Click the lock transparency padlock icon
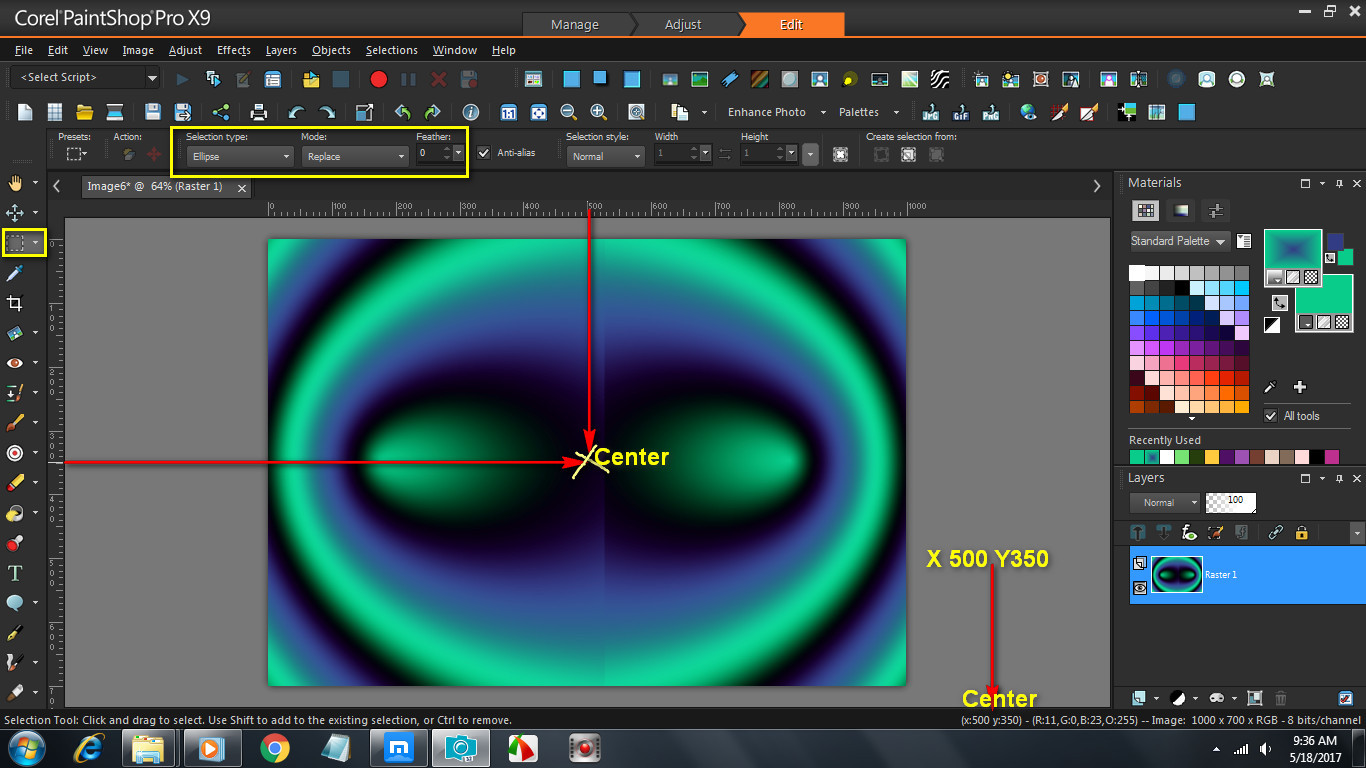Image resolution: width=1366 pixels, height=768 pixels. point(1301,533)
